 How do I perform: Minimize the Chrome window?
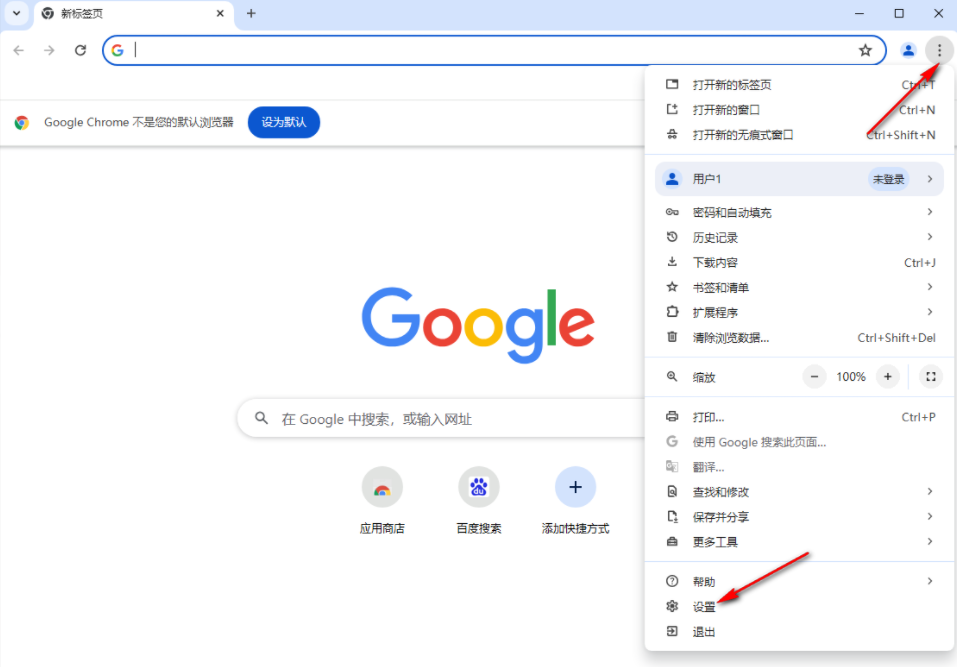pyautogui.click(x=859, y=13)
